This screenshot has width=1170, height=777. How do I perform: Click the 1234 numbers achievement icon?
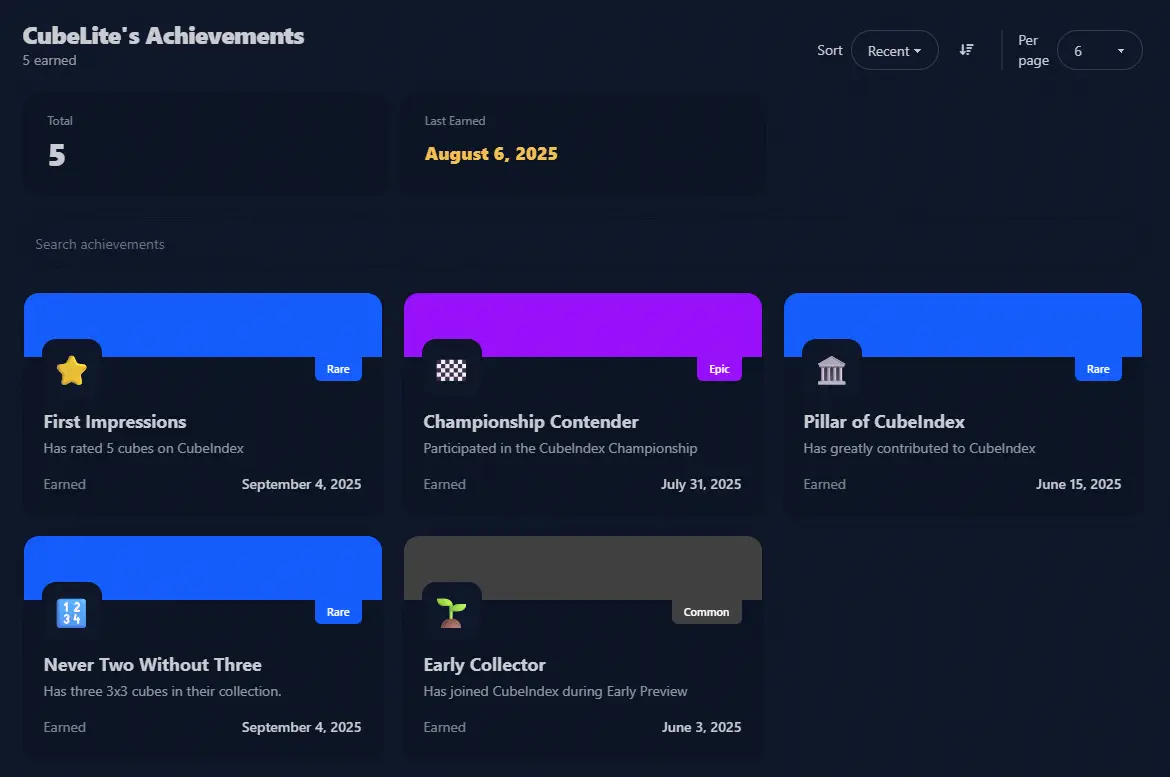72,613
